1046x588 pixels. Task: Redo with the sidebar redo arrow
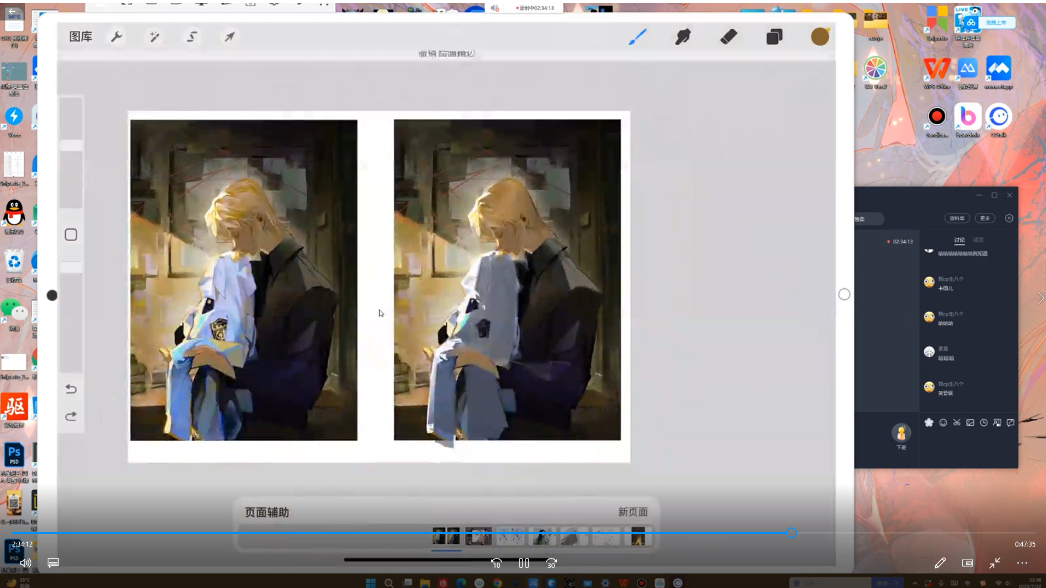click(x=71, y=416)
